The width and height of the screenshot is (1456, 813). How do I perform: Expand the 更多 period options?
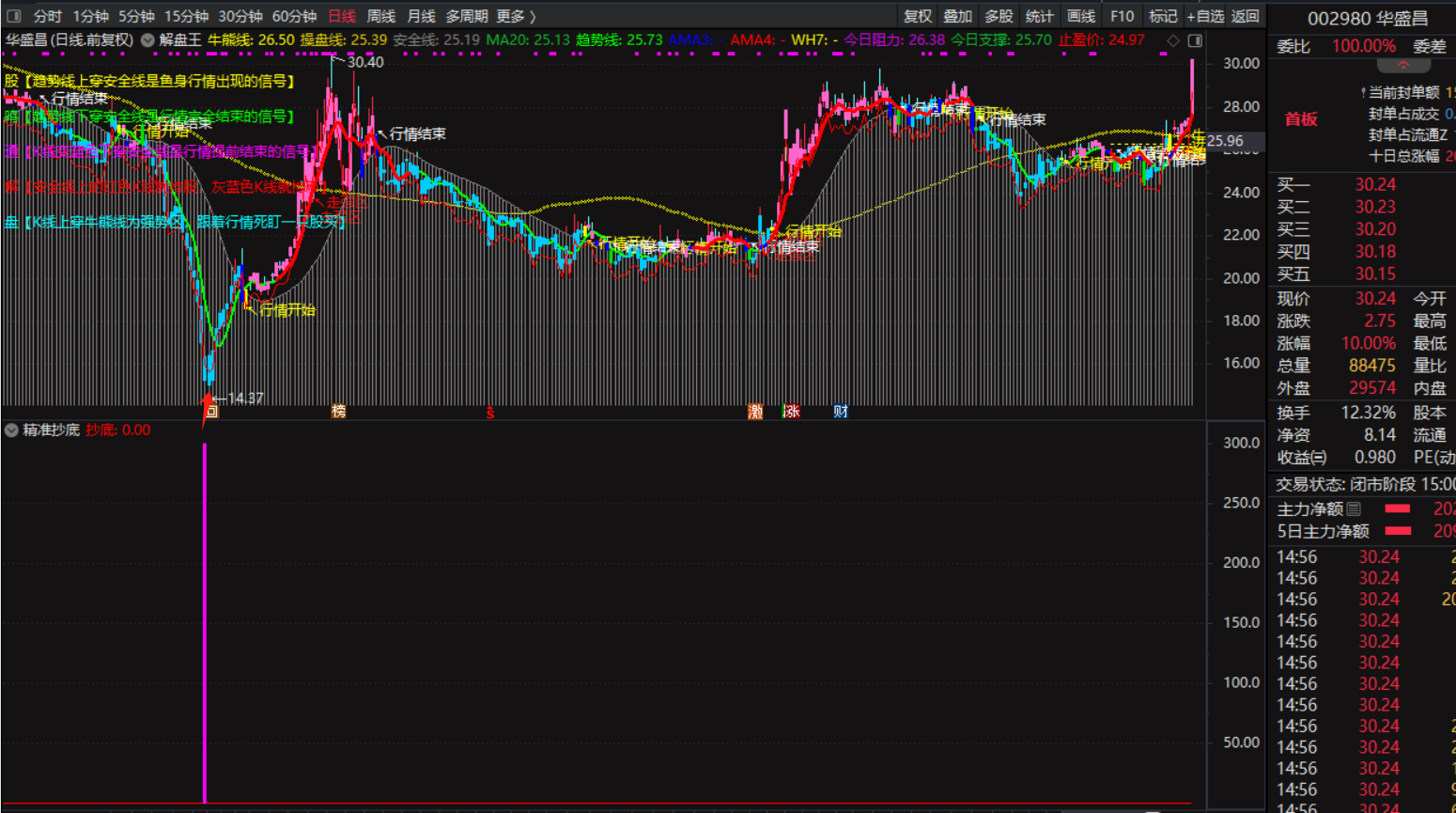[x=516, y=16]
